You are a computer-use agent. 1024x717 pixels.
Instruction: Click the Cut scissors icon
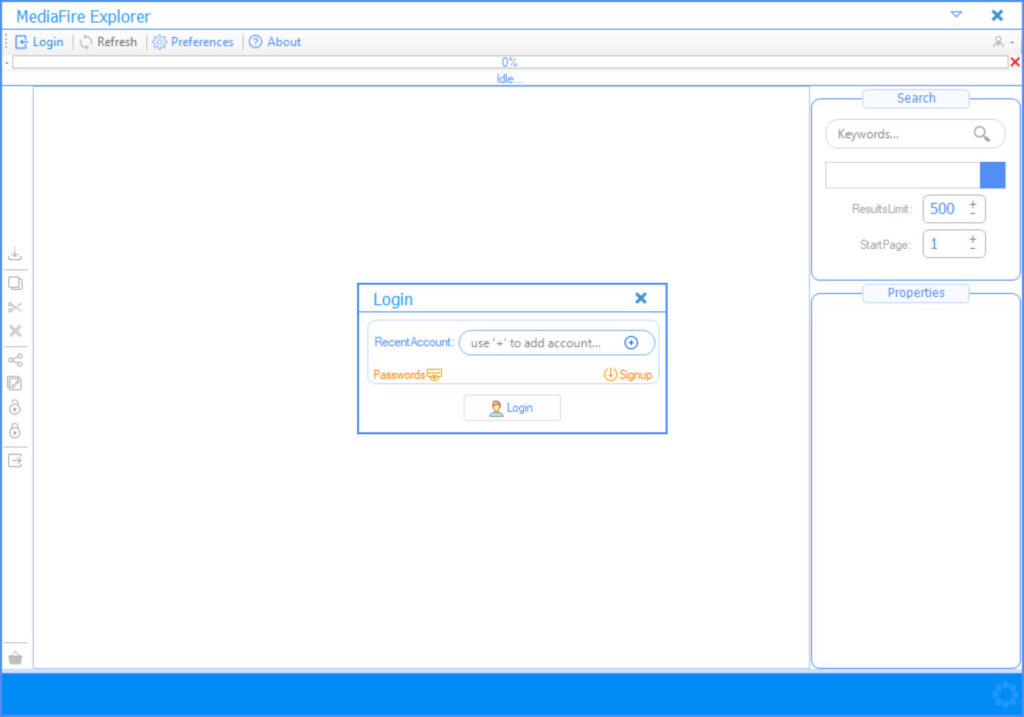point(15,307)
